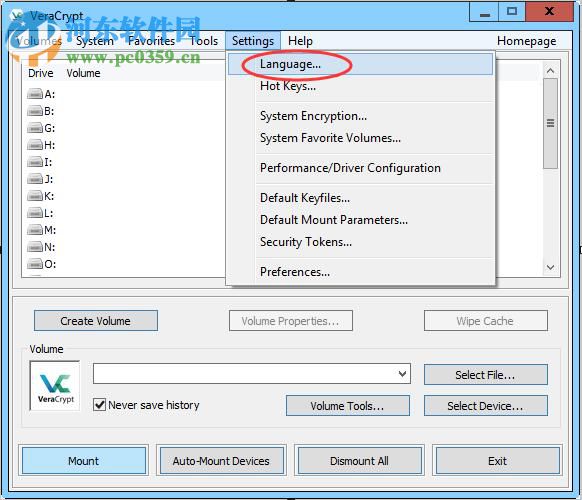This screenshot has width=582, height=500.
Task: Minimize the VeraCrypt window
Action: (x=484, y=13)
